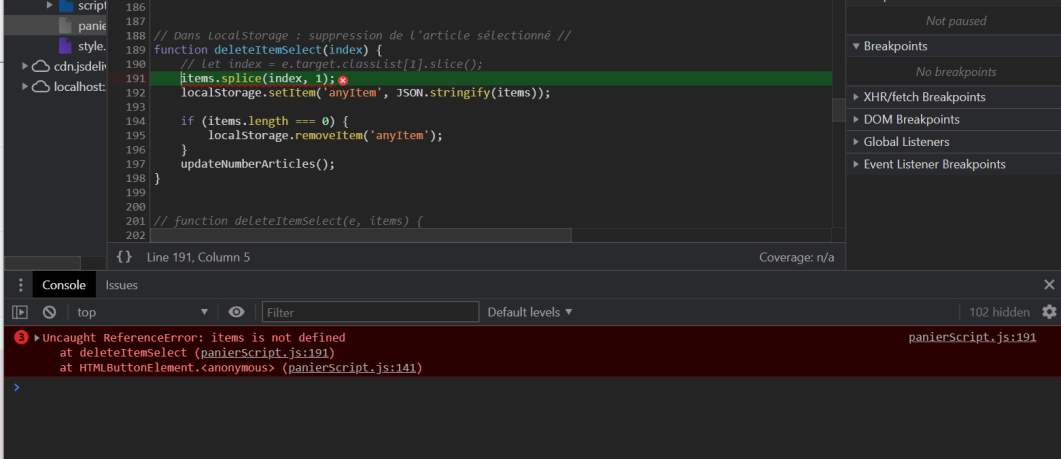
Task: Open console settings gear
Action: click(x=1049, y=312)
